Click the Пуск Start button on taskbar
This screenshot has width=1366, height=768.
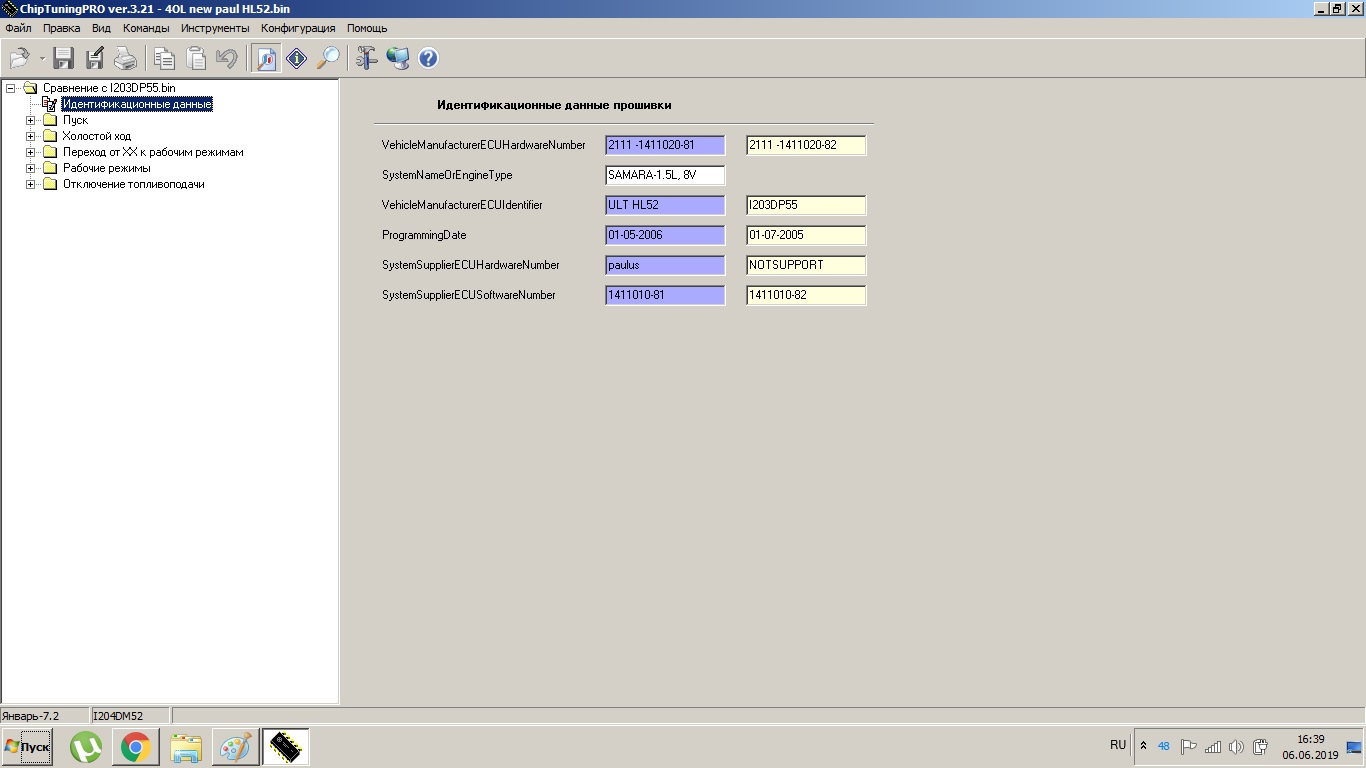point(27,747)
